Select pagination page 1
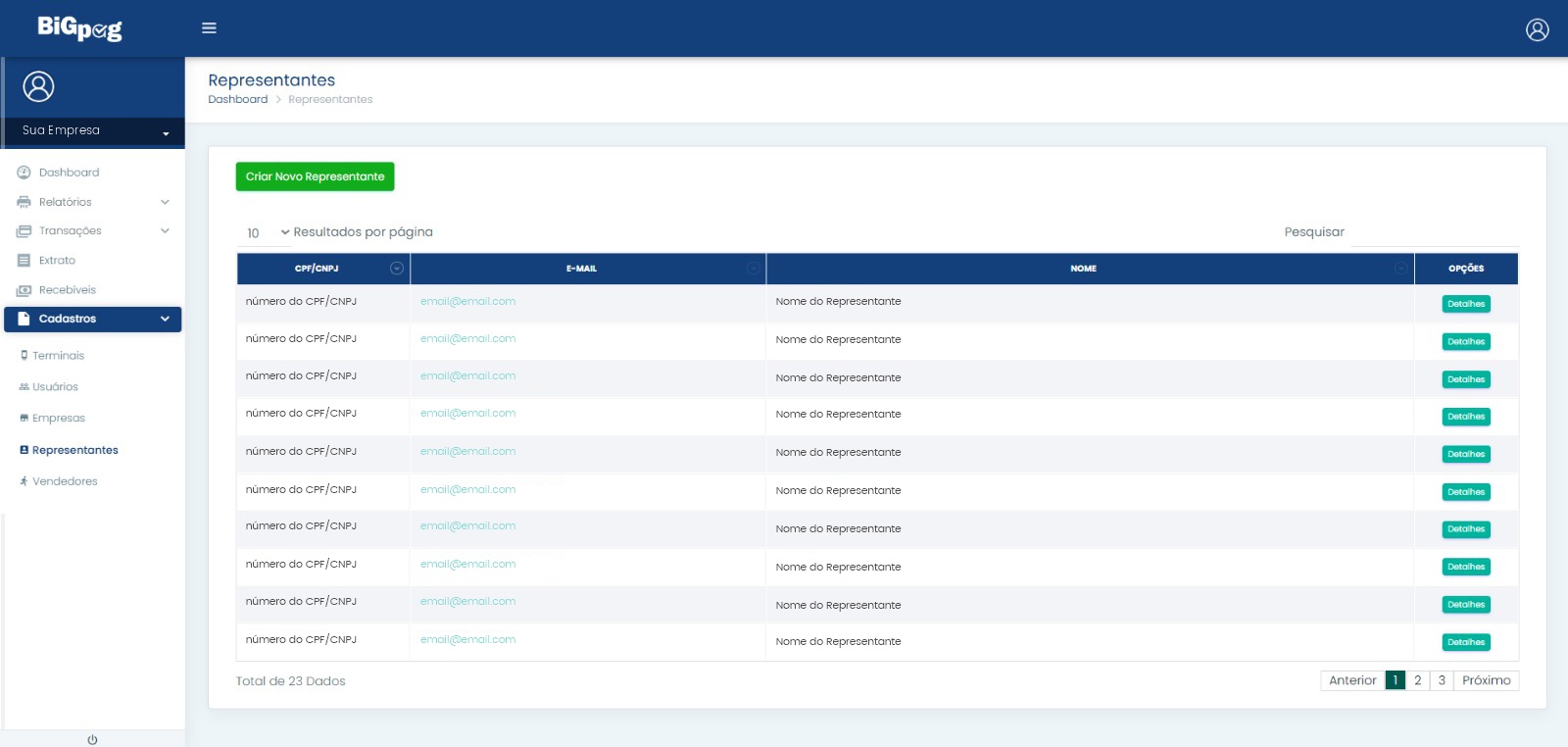The height and width of the screenshot is (747, 1568). (x=1396, y=680)
